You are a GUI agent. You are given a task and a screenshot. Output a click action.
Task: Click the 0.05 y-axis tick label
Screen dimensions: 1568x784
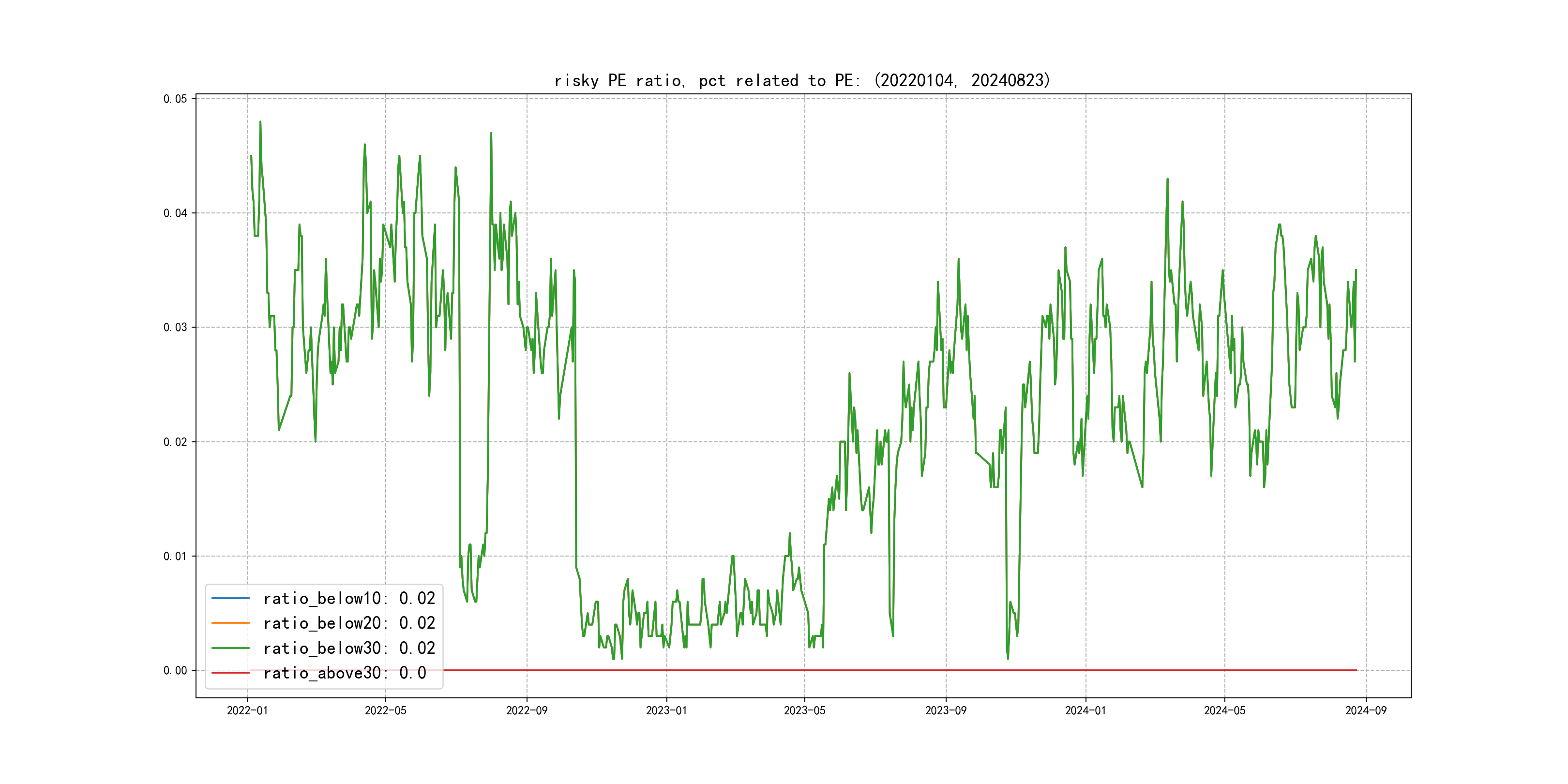(175, 99)
